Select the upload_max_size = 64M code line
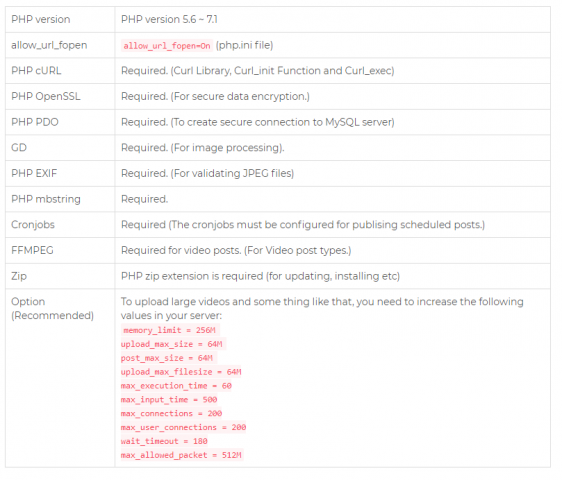 click(172, 344)
